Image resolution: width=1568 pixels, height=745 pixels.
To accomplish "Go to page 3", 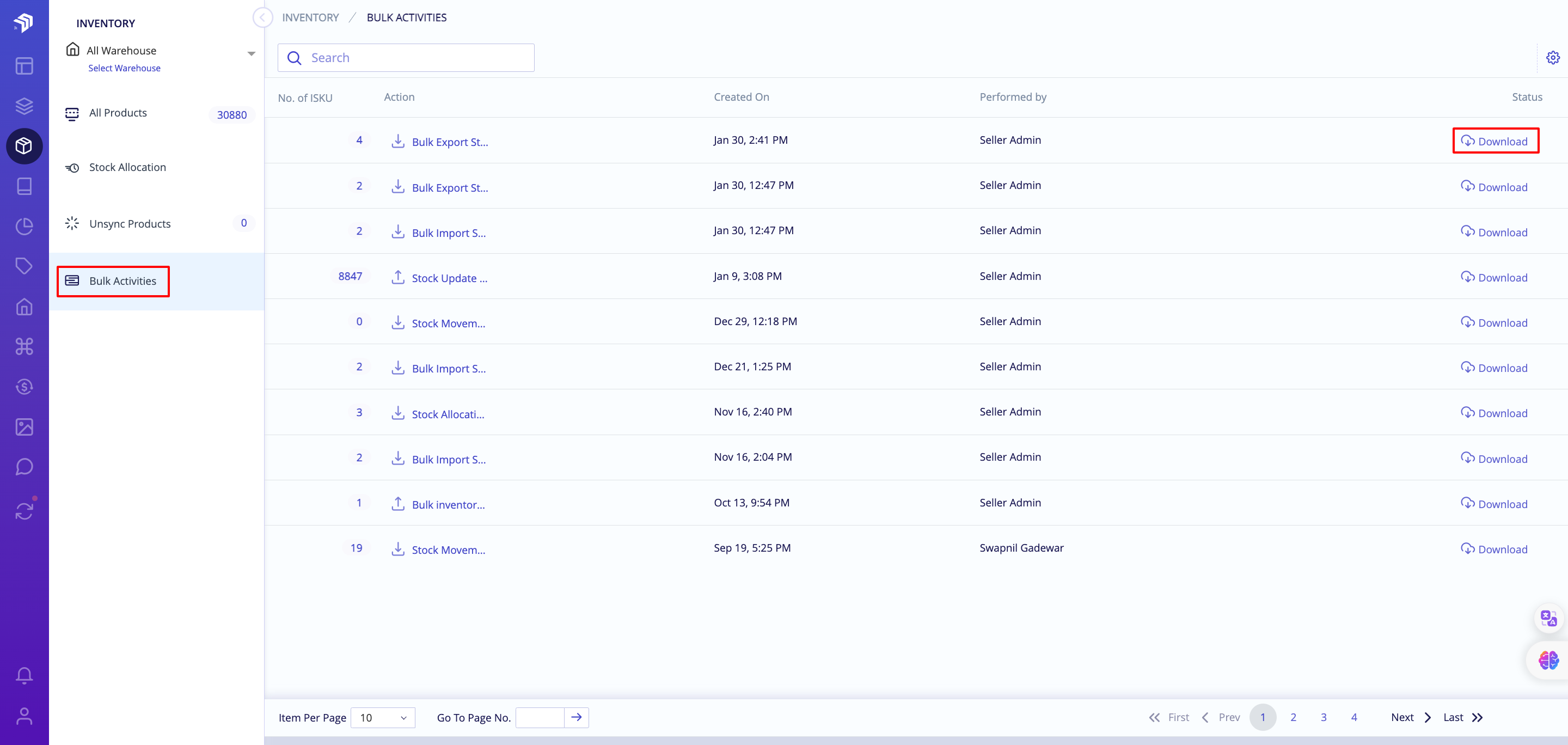I will tap(1324, 717).
